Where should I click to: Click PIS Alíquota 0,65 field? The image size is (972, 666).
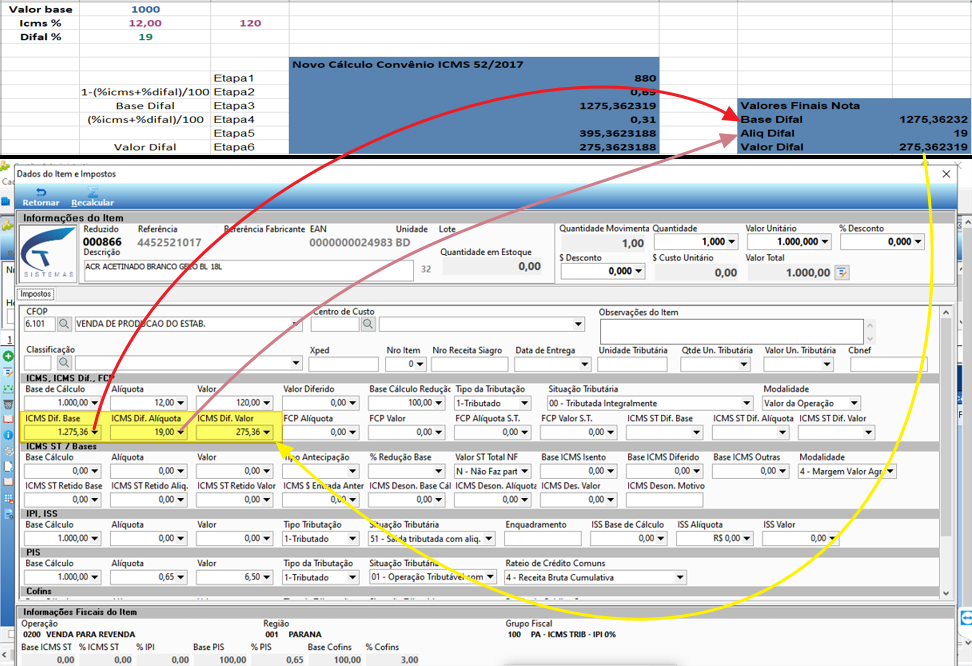(x=148, y=577)
